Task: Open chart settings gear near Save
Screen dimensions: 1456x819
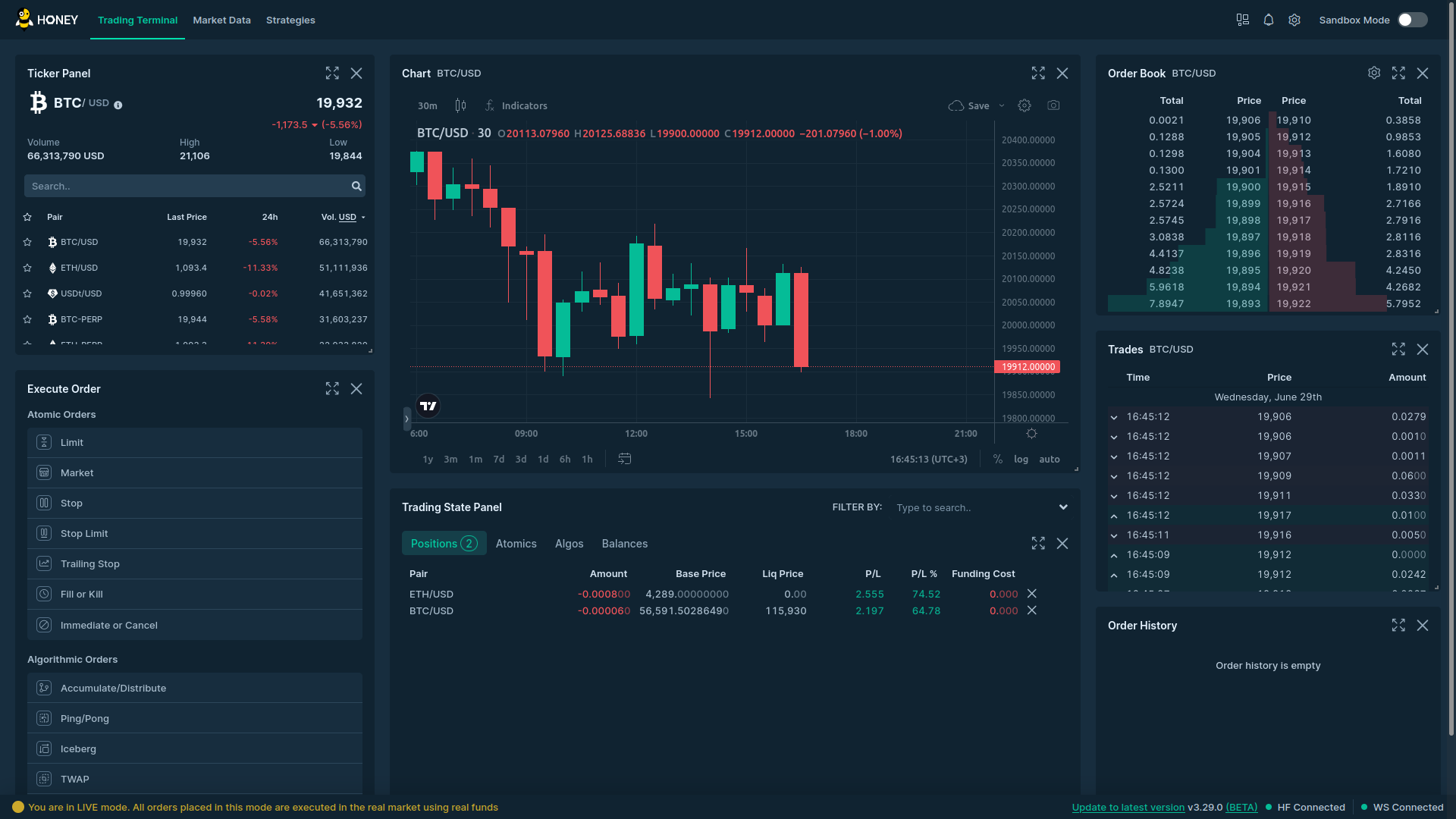Action: 1025,105
